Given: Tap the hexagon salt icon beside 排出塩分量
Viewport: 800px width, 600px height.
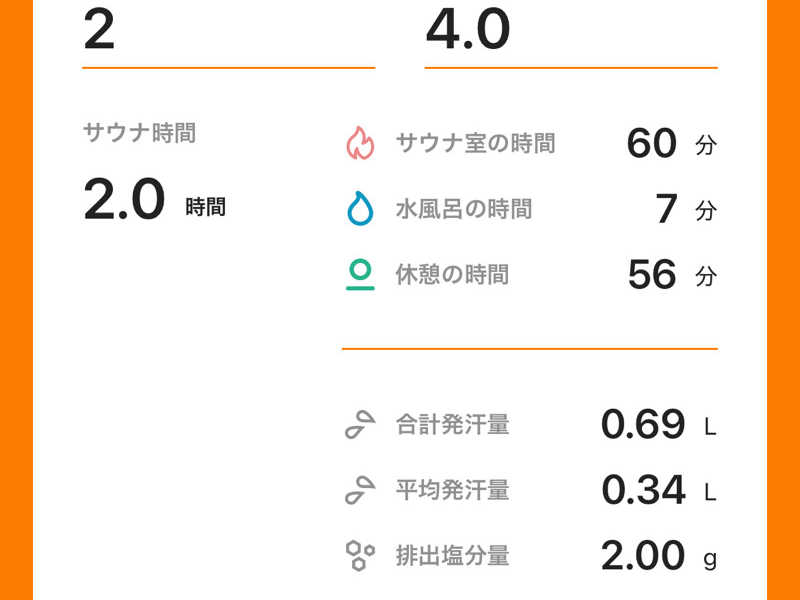Looking at the screenshot, I should click(360, 555).
